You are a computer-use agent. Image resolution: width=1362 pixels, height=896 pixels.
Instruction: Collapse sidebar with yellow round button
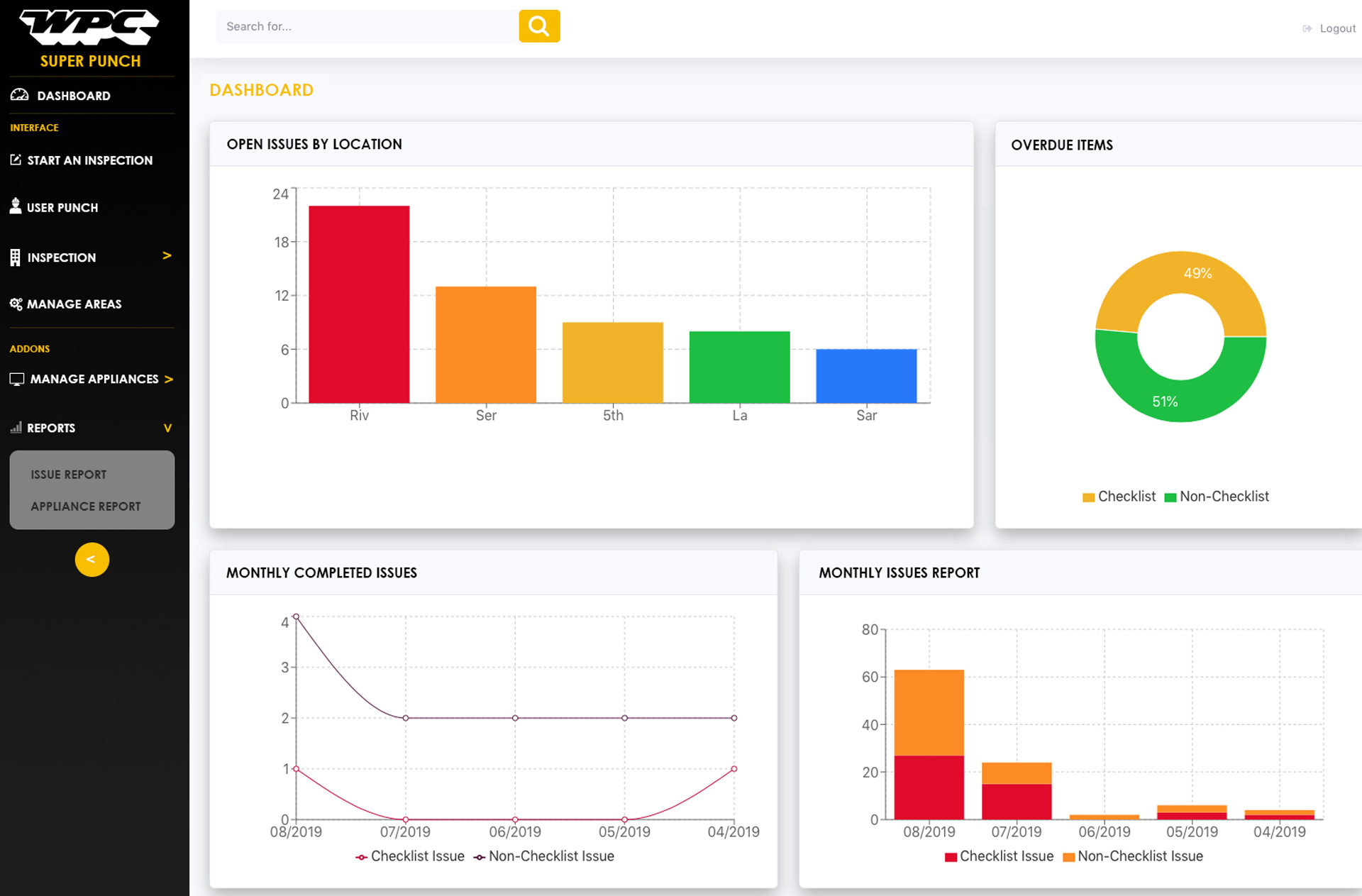[92, 560]
